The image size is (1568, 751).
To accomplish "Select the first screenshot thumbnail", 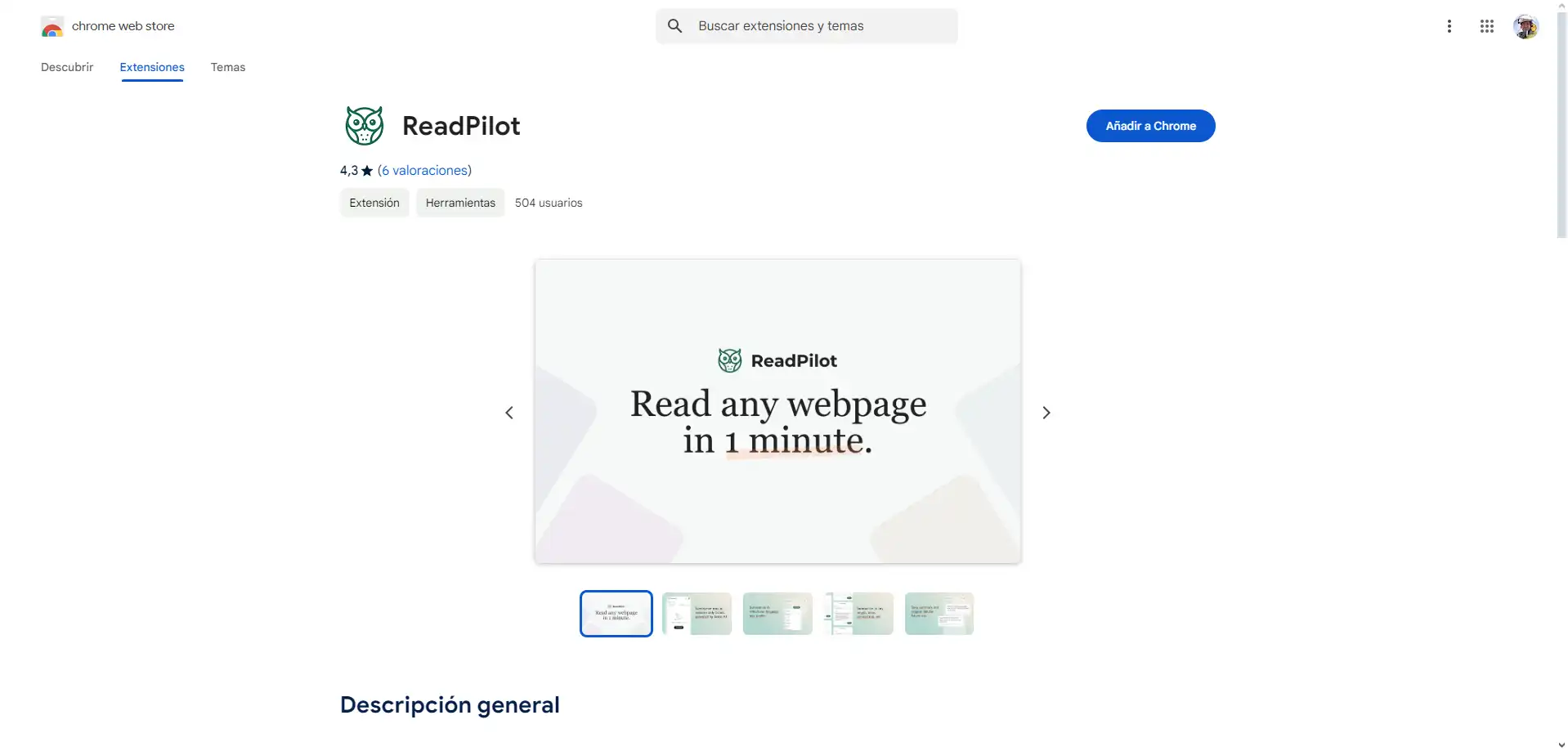I will [616, 614].
